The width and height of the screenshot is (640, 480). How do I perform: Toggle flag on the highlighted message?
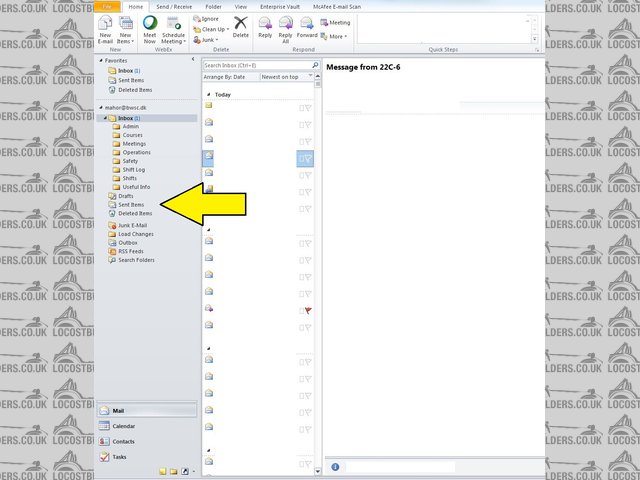click(309, 157)
